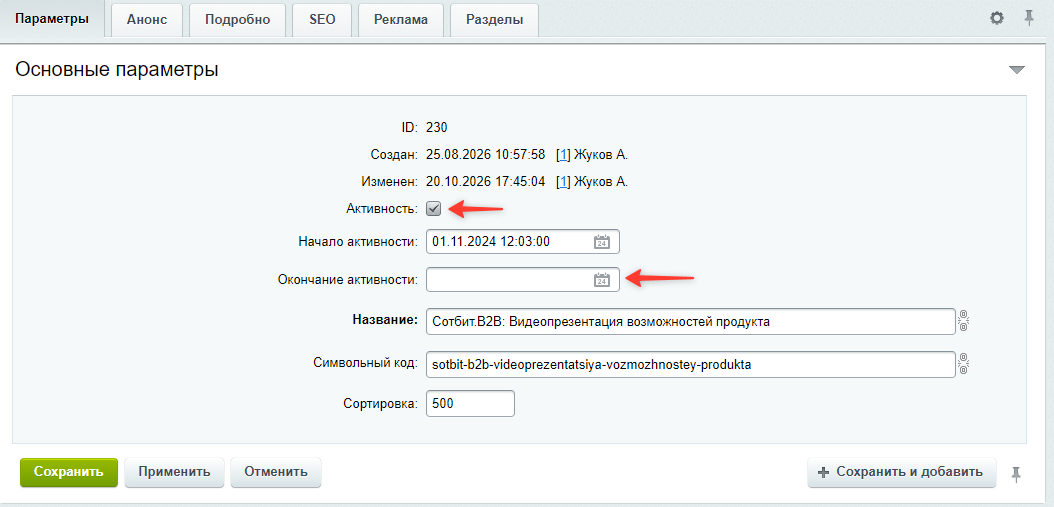Collapse the Основные параметры section
1054x507 pixels.
(x=1016, y=70)
